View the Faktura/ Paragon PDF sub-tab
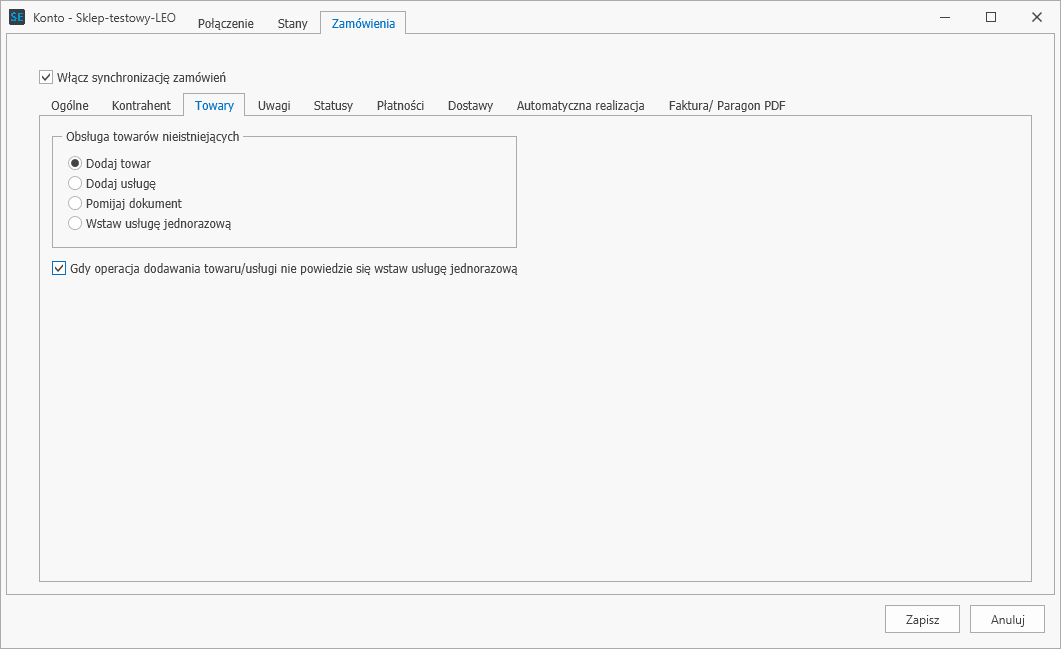 [727, 106]
